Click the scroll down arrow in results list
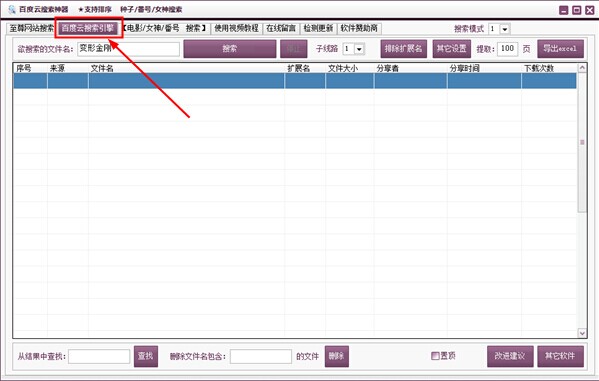This screenshot has width=599, height=381. 582,333
